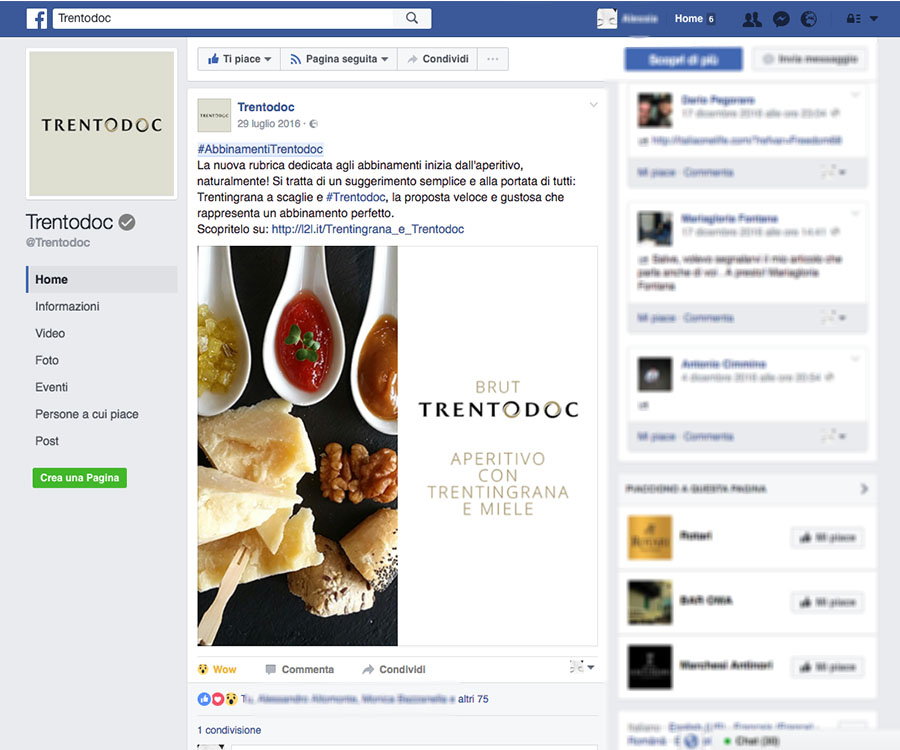
Task: Click the Condividi button below the cover
Action: [x=437, y=59]
